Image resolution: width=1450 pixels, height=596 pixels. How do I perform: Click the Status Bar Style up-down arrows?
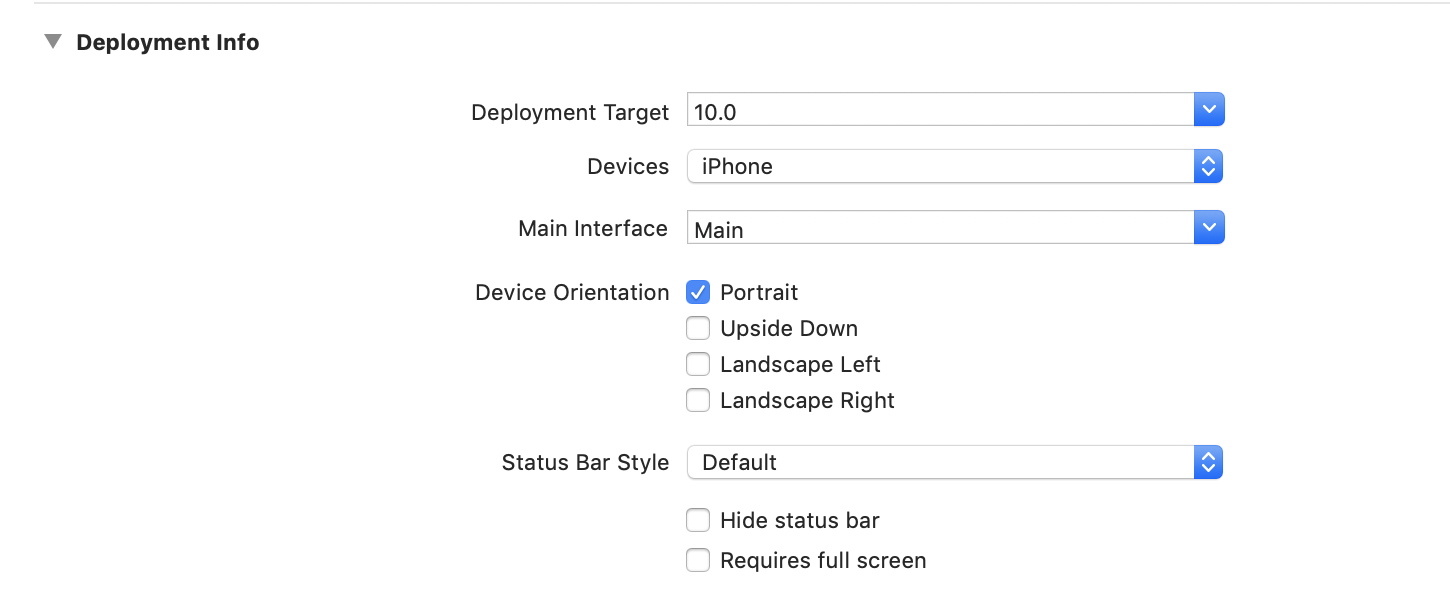(1208, 462)
